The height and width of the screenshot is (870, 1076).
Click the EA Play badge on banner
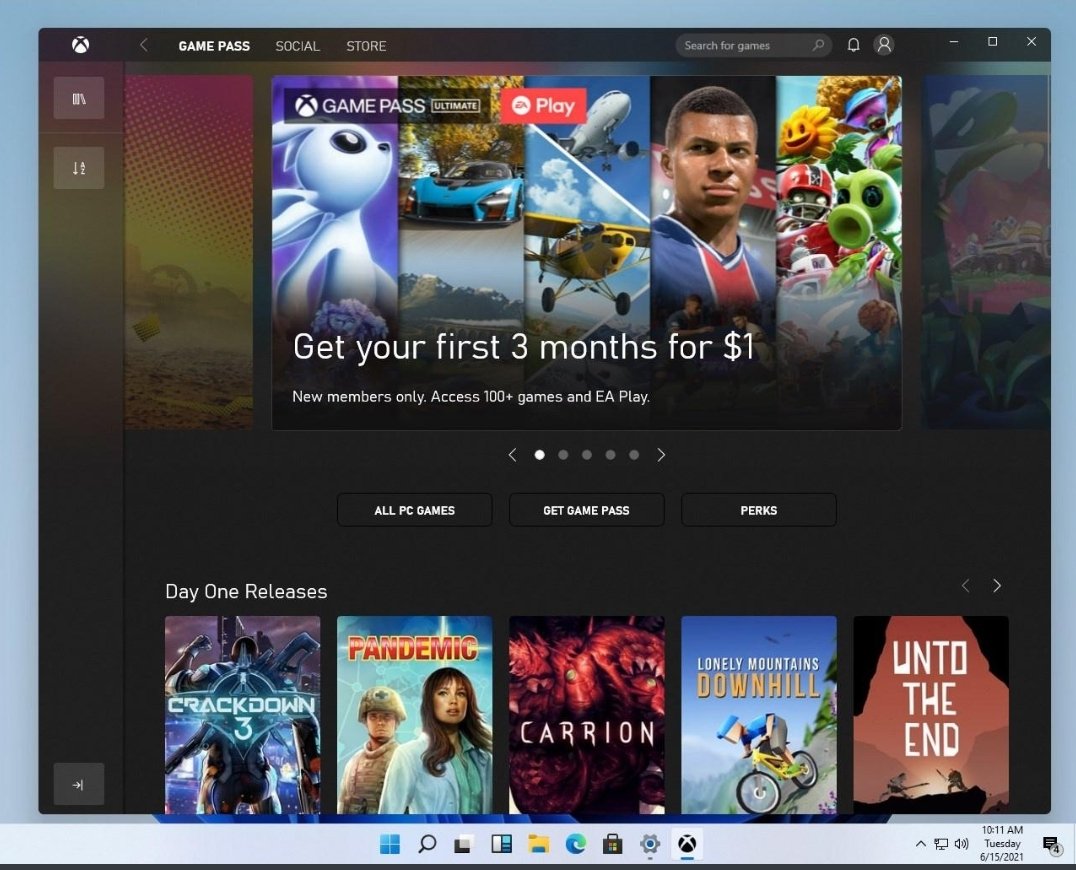tap(543, 106)
